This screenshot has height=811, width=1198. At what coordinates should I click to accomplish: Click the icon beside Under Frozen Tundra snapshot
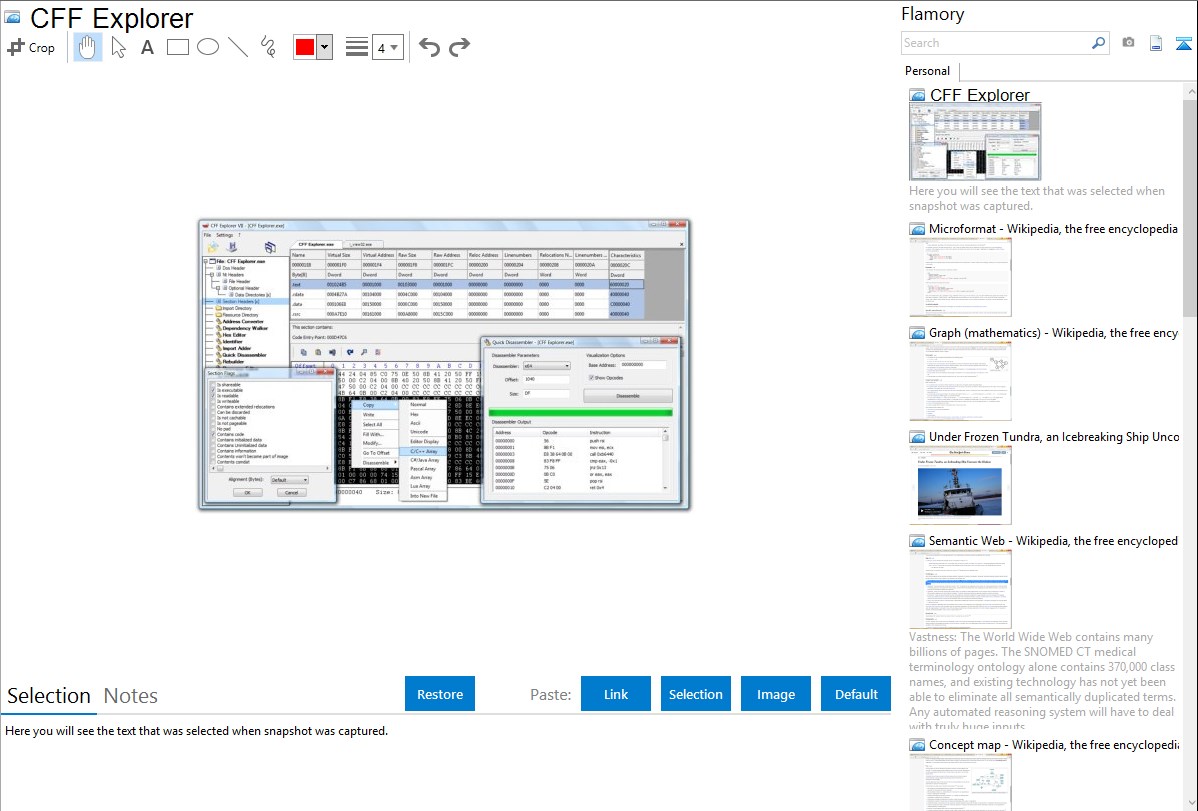(917, 436)
